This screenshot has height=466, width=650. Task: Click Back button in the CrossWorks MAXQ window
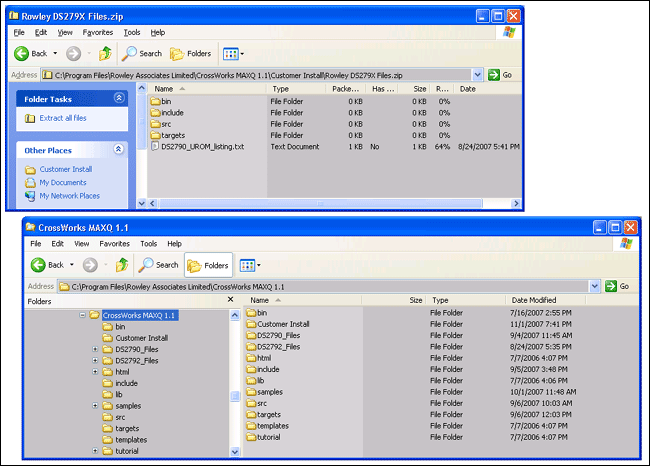click(47, 265)
